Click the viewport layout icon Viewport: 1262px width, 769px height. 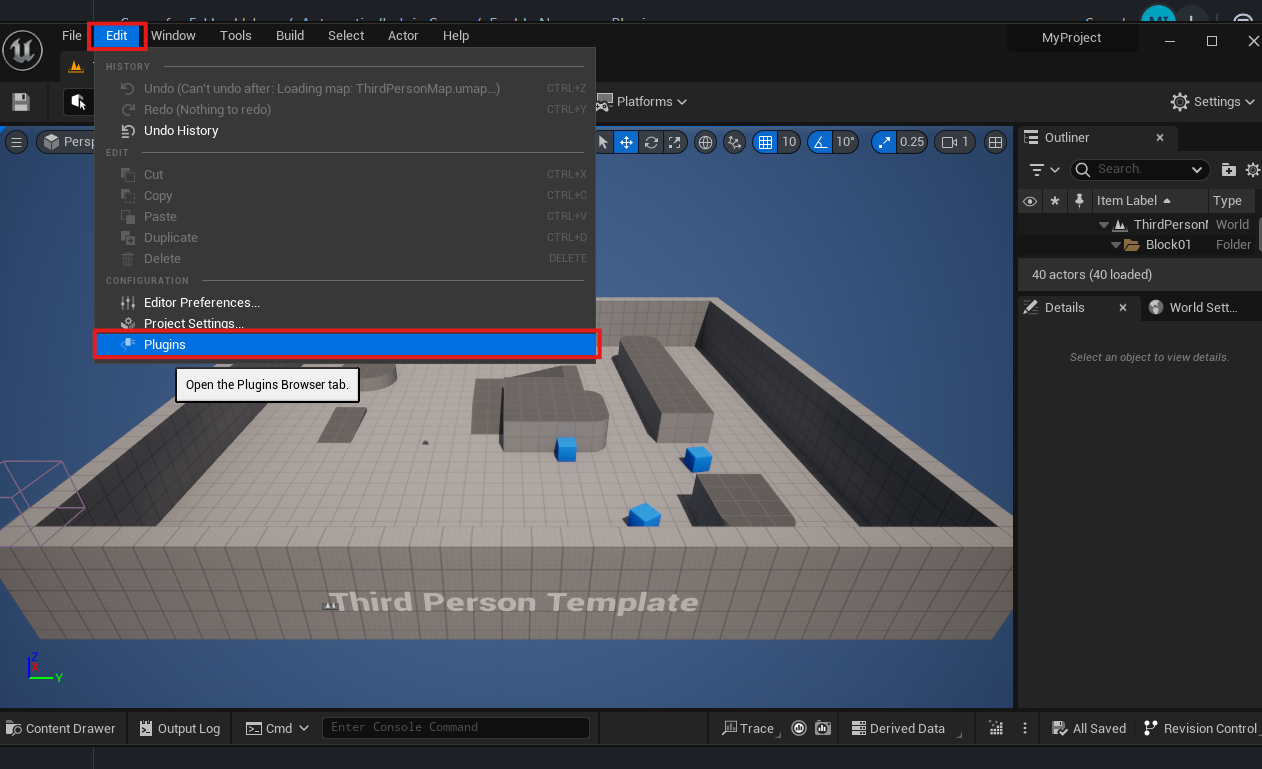point(995,142)
